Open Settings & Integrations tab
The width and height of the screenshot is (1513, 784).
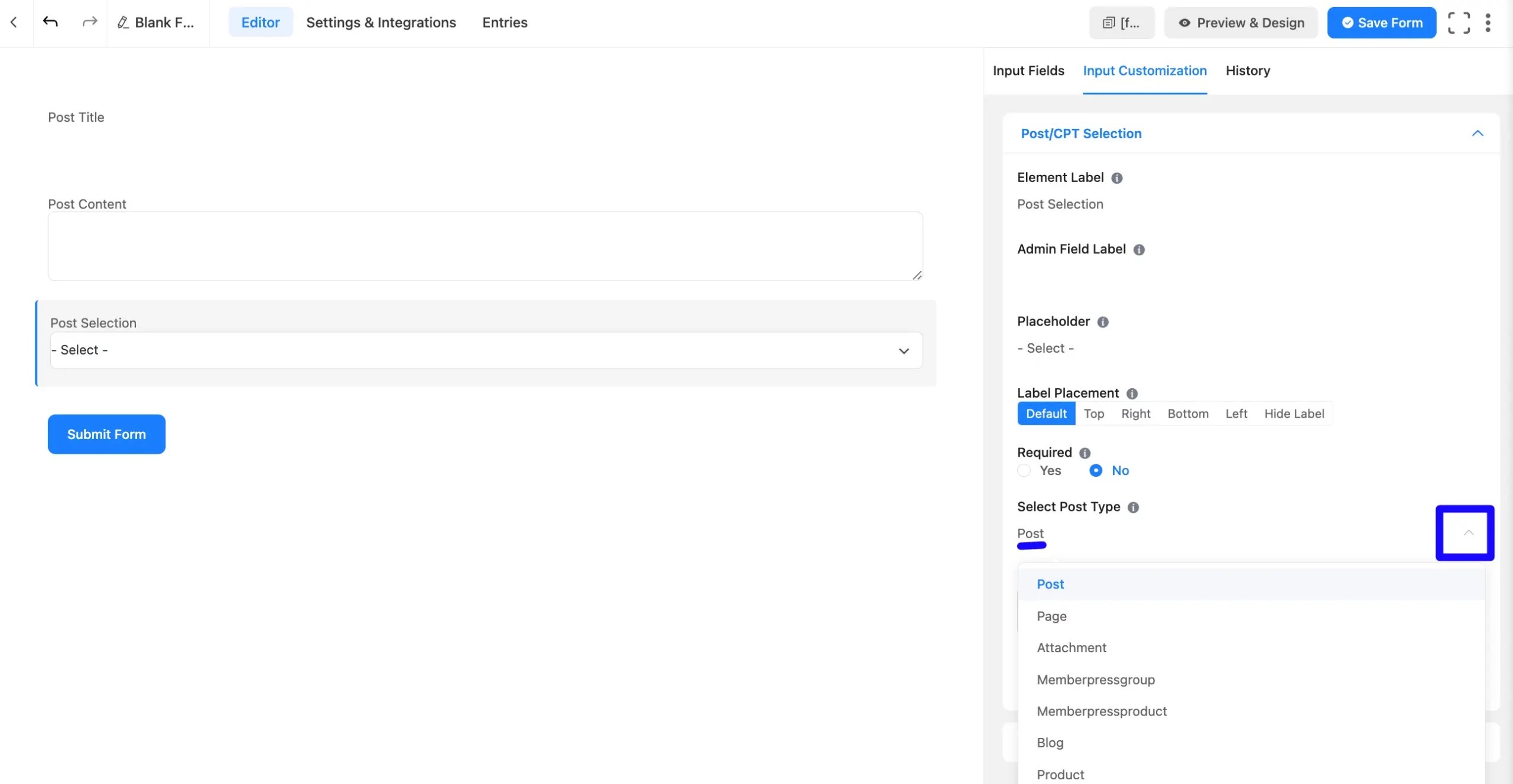(x=381, y=22)
